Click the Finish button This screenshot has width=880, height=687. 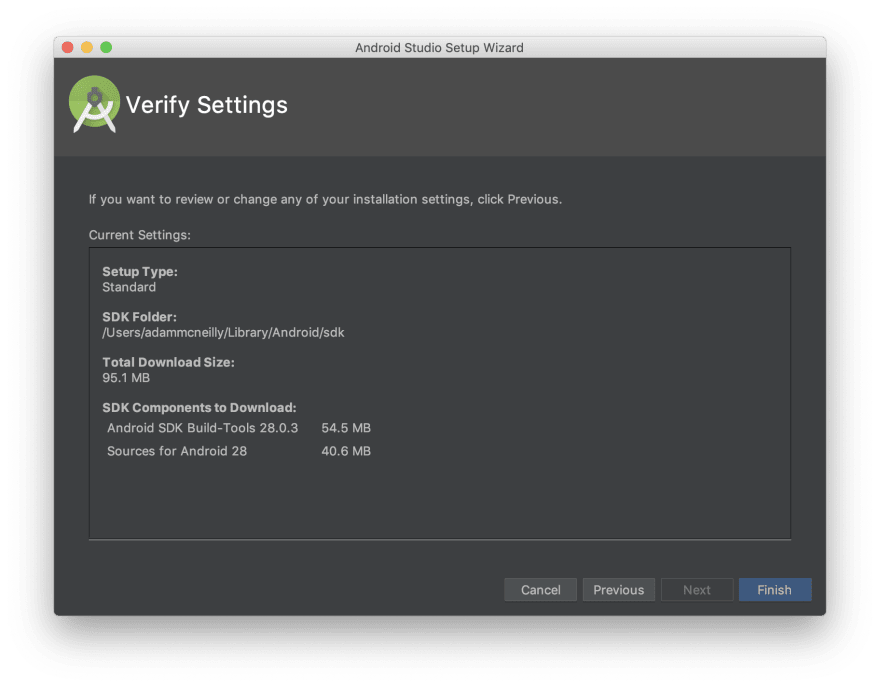774,590
